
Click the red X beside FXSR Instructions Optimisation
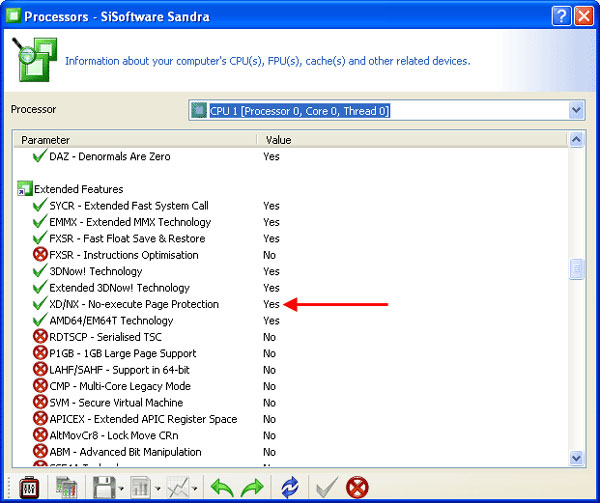(40, 254)
